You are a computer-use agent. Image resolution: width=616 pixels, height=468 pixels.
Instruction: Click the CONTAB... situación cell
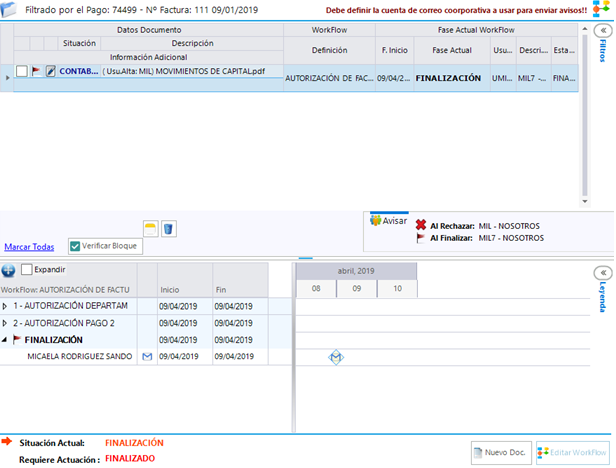click(79, 71)
